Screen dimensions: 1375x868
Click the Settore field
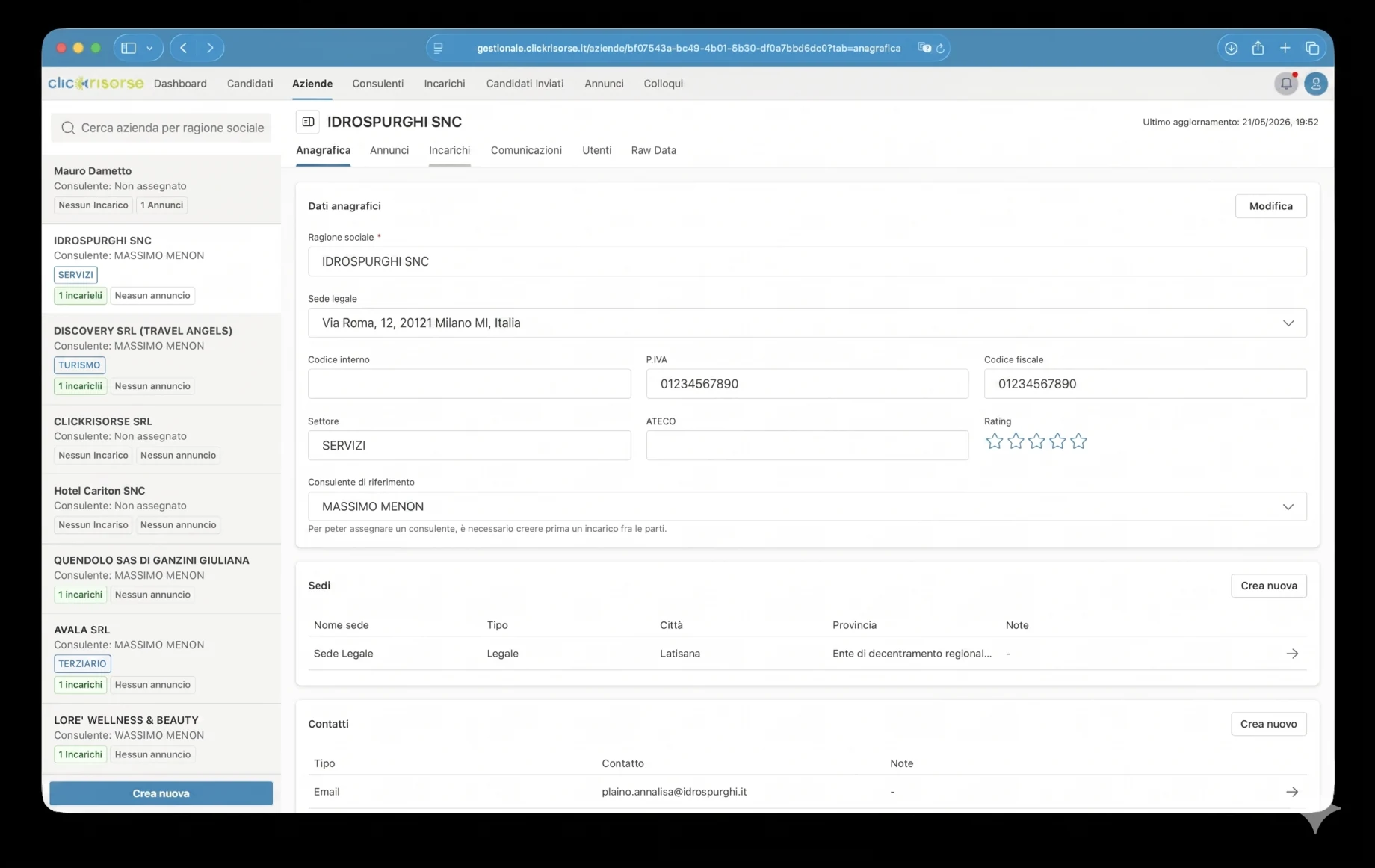(x=469, y=445)
